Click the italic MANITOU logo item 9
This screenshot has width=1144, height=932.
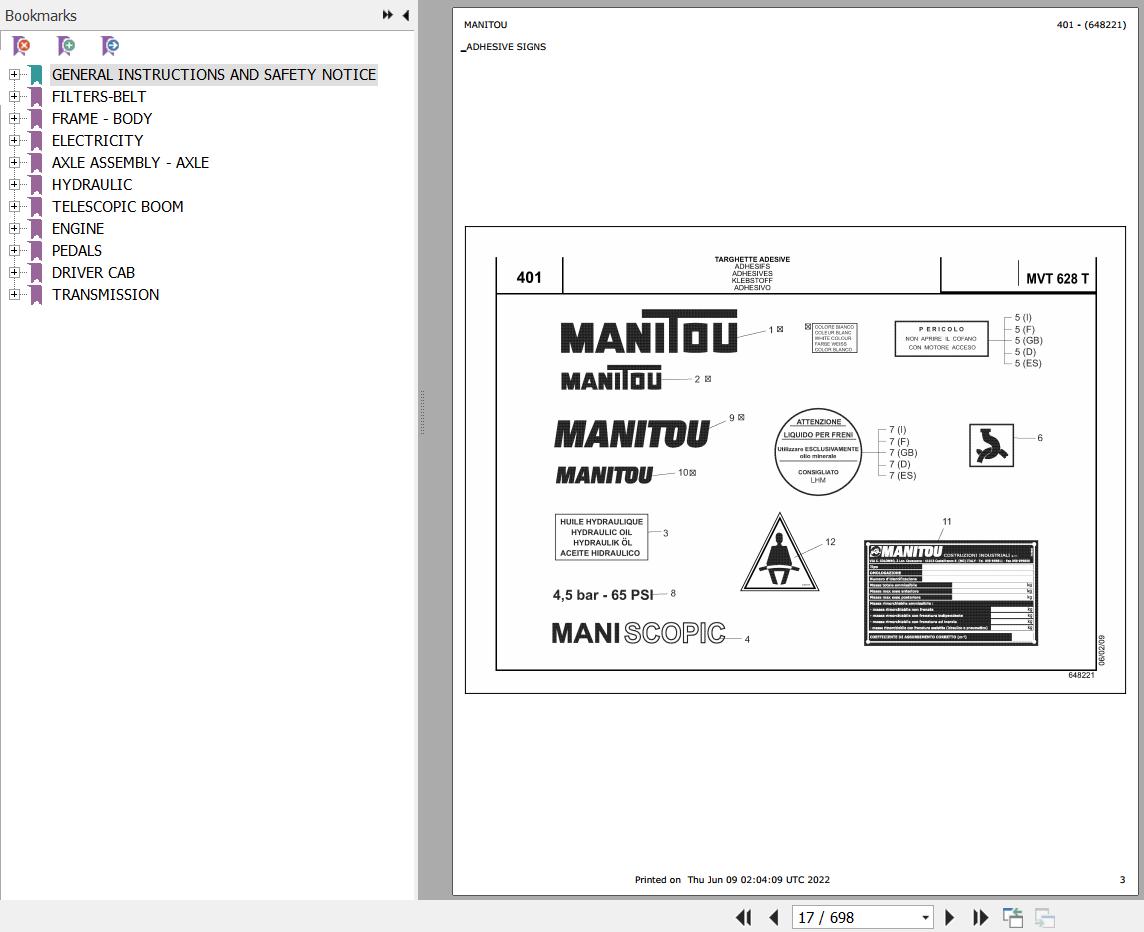(632, 434)
